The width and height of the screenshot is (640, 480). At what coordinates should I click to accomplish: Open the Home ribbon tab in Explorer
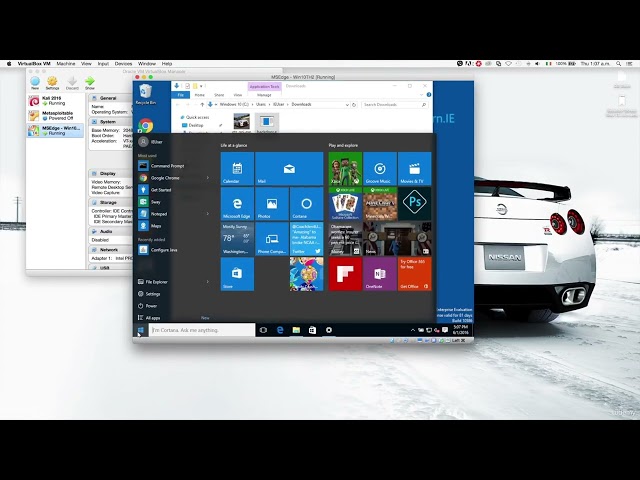click(x=200, y=95)
